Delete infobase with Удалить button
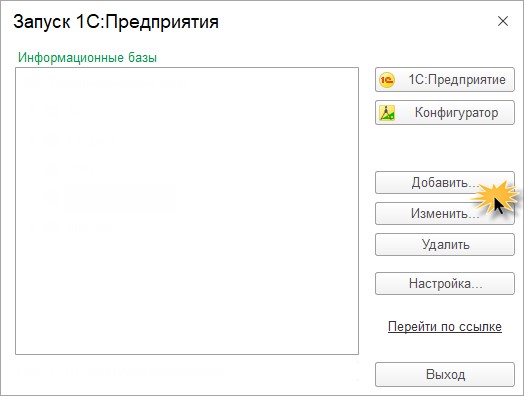The height and width of the screenshot is (396, 524). [x=445, y=244]
